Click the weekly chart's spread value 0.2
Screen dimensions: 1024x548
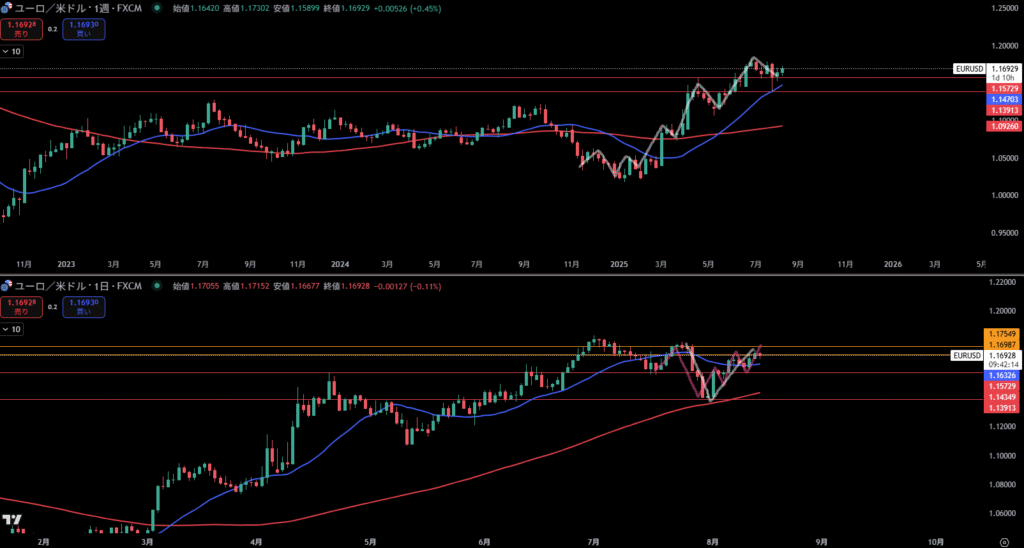tap(52, 29)
